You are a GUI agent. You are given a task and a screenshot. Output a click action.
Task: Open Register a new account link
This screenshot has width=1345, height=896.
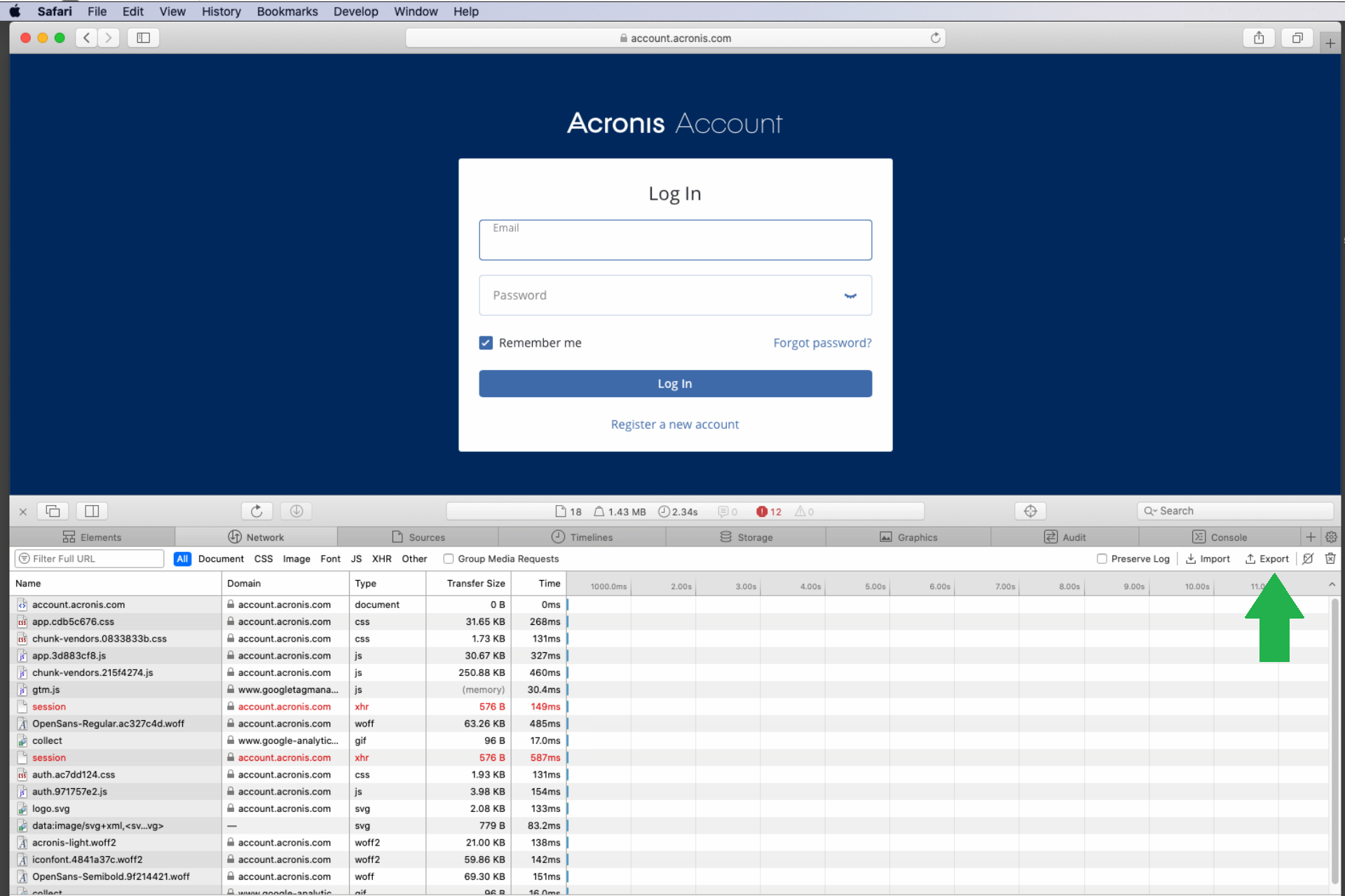point(674,425)
